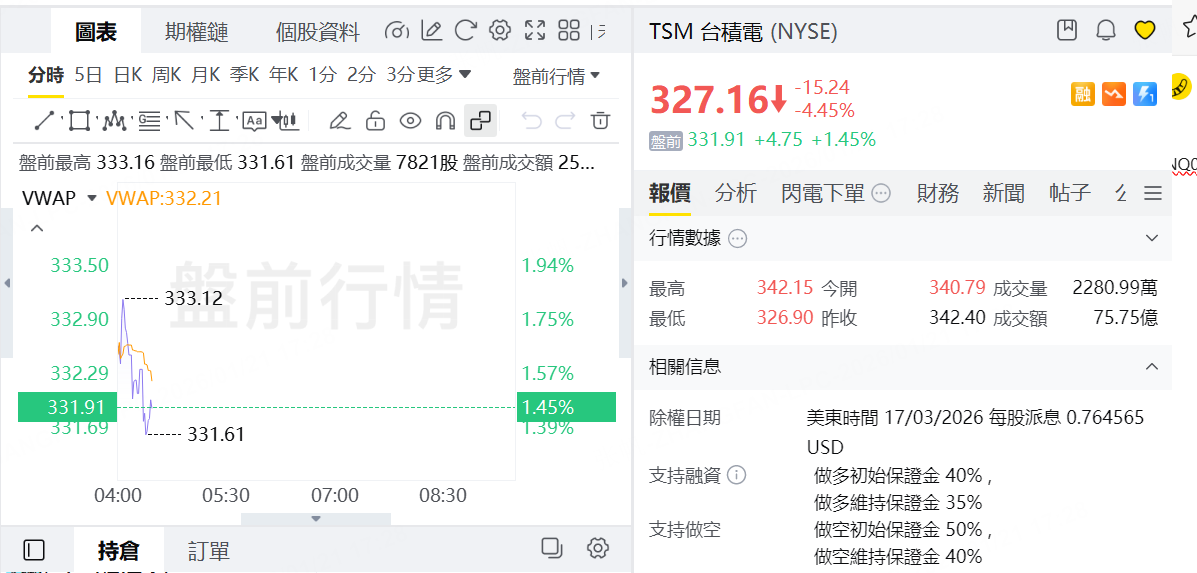Select the arrow drawing tool
1197x573 pixels.
tap(185, 121)
